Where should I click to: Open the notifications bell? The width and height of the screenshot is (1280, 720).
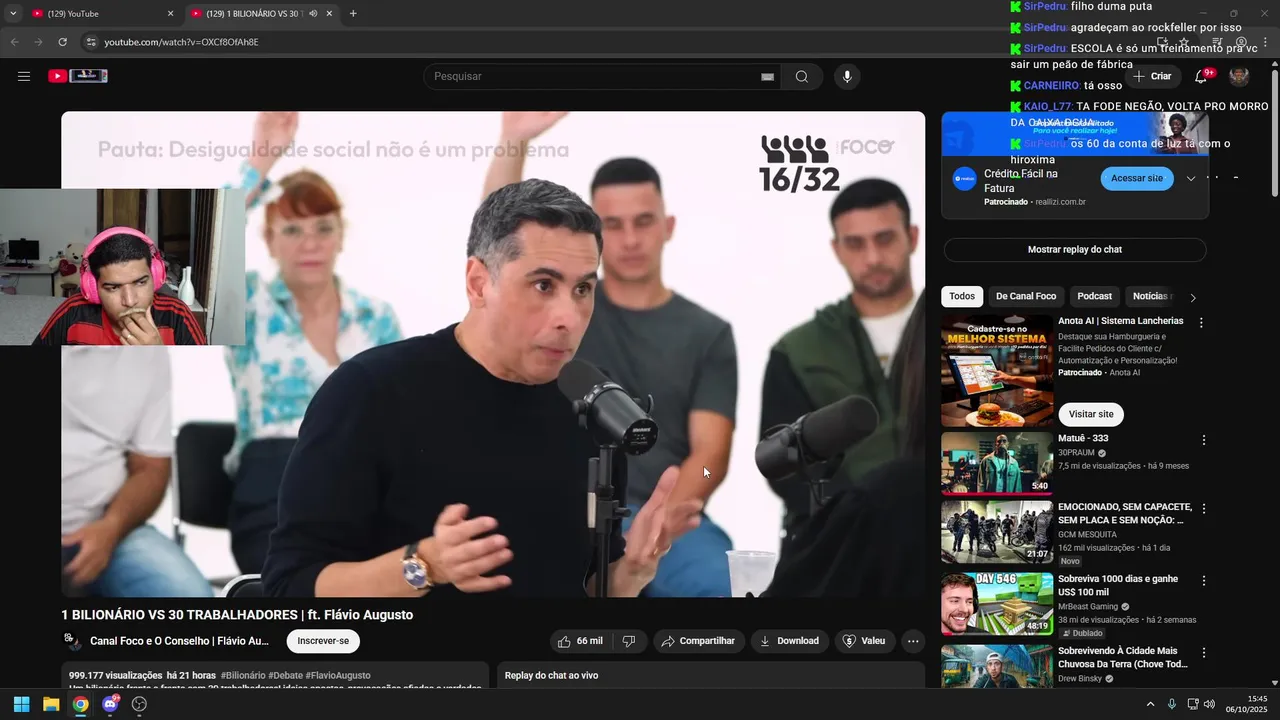1202,76
